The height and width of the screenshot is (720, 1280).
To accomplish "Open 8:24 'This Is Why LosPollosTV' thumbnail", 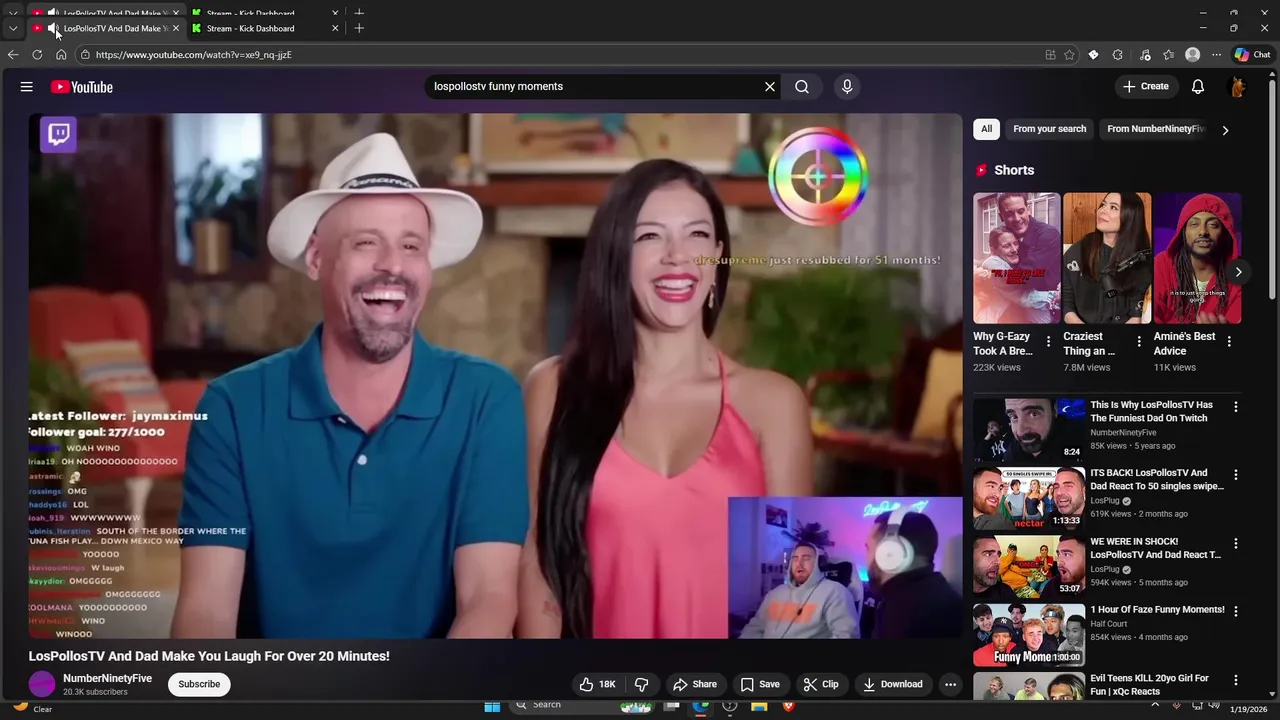I will (x=1029, y=430).
